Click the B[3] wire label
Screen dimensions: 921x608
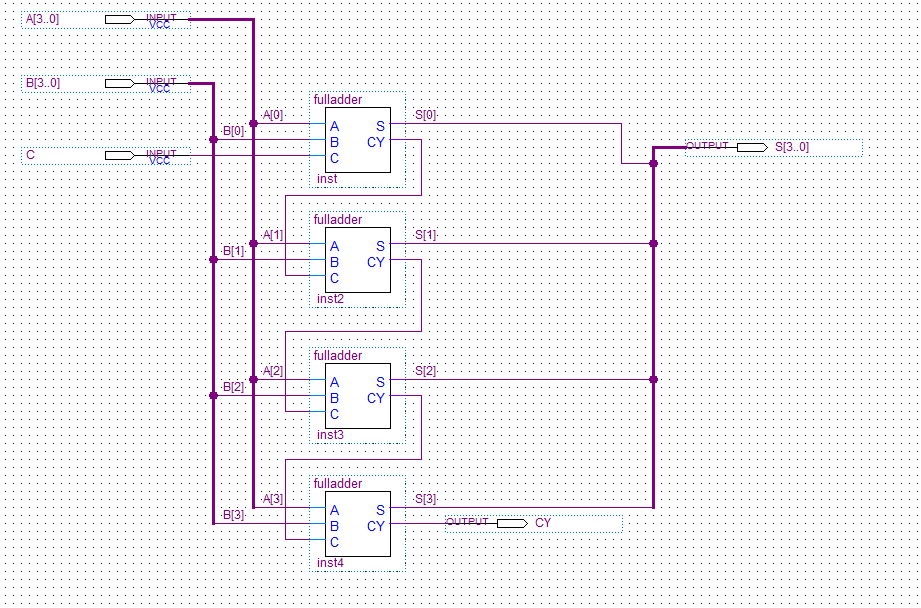coord(233,515)
